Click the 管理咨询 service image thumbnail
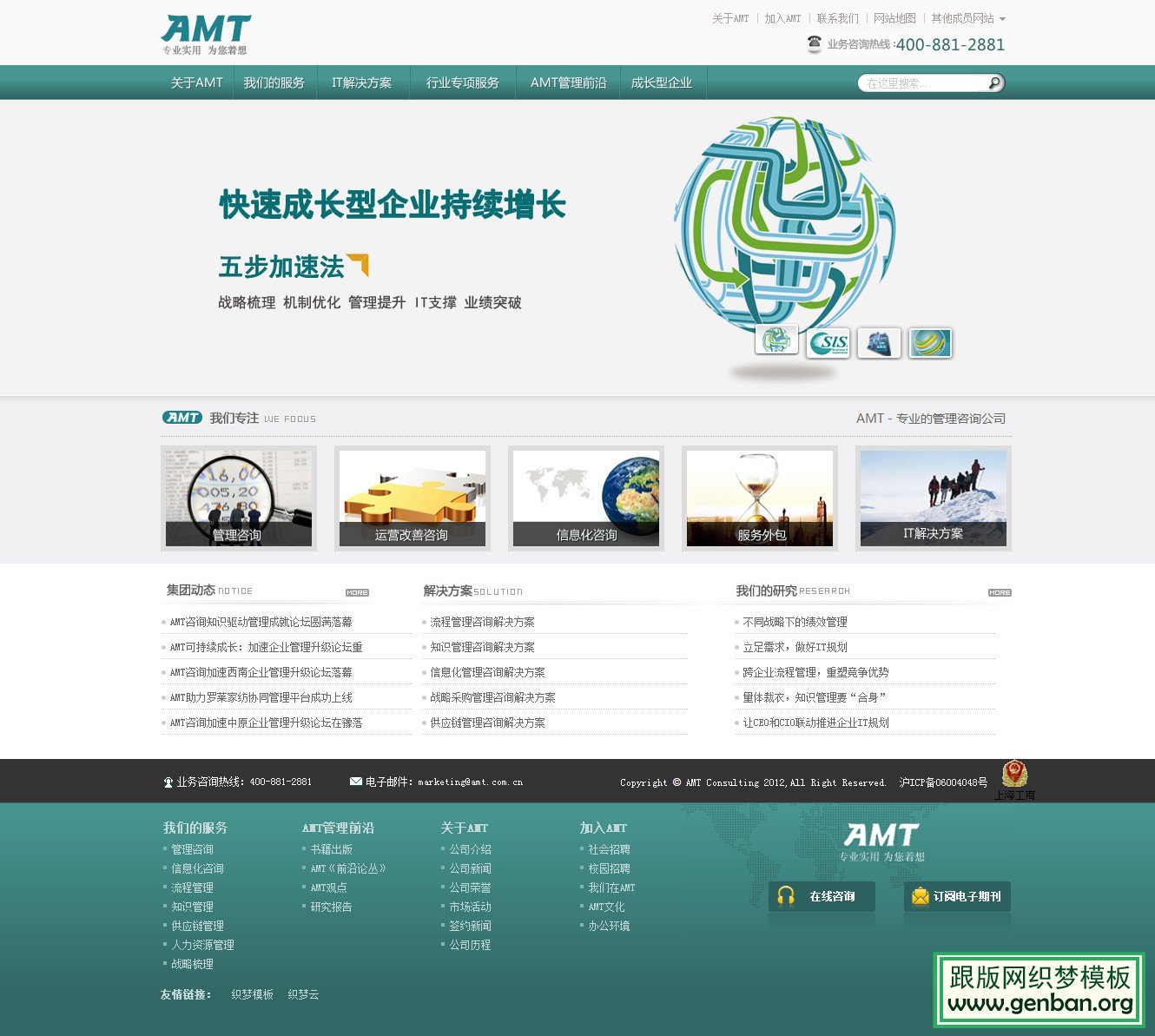 coord(239,498)
